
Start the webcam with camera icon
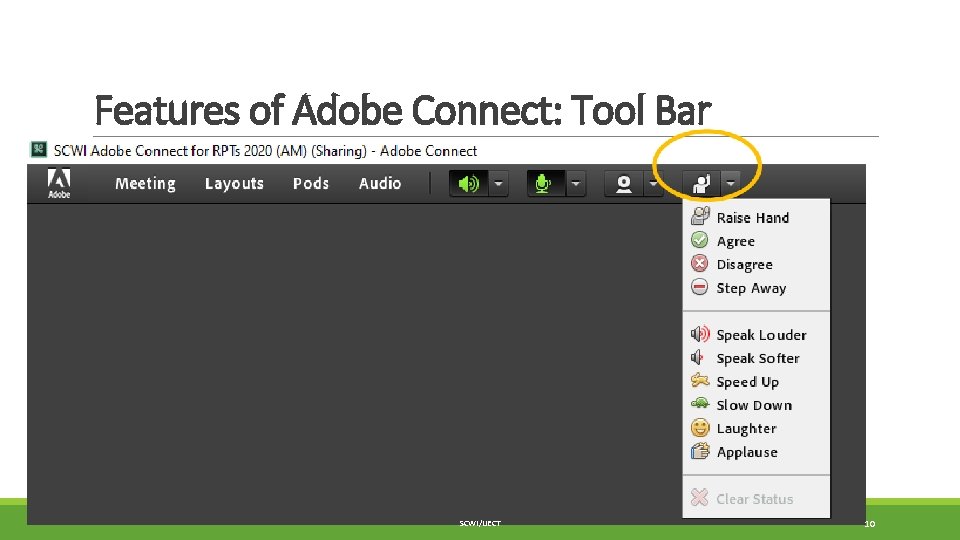coord(623,184)
